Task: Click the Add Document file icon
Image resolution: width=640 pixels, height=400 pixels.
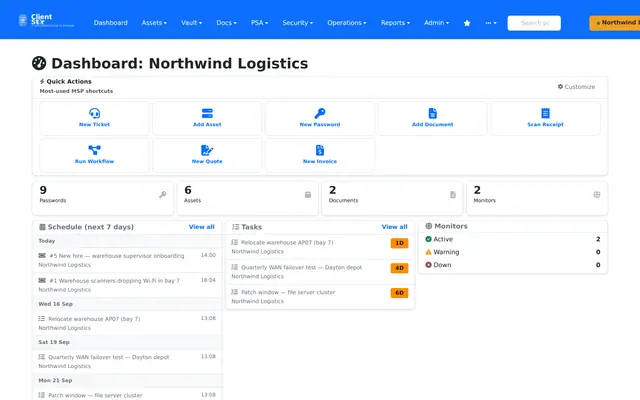Action: tap(433, 113)
